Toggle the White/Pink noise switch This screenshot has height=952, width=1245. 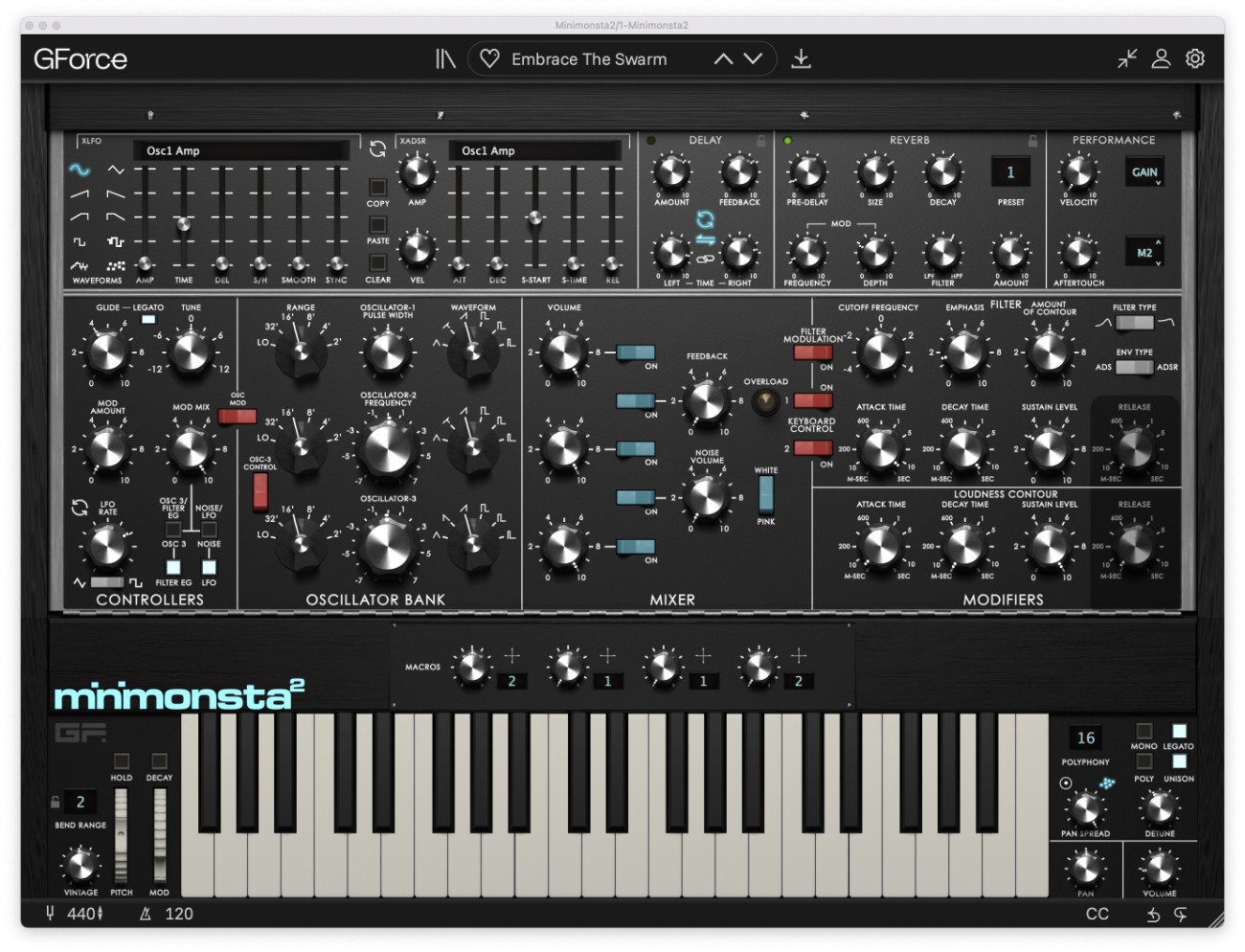click(x=766, y=494)
